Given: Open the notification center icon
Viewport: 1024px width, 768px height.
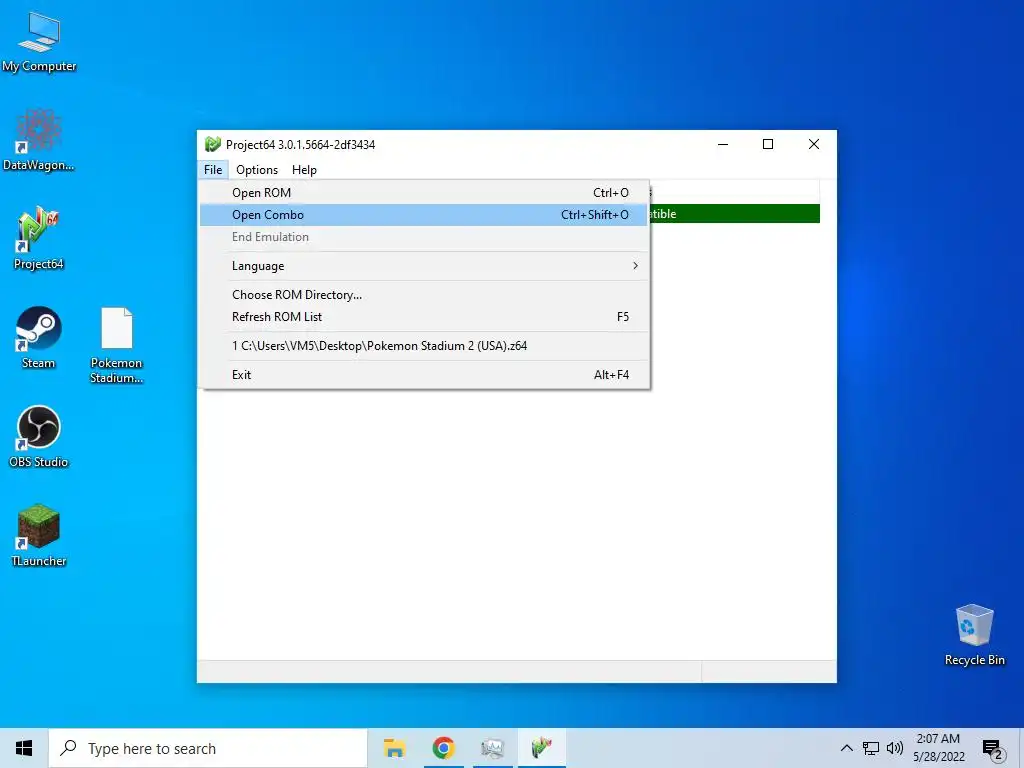Looking at the screenshot, I should coord(993,750).
